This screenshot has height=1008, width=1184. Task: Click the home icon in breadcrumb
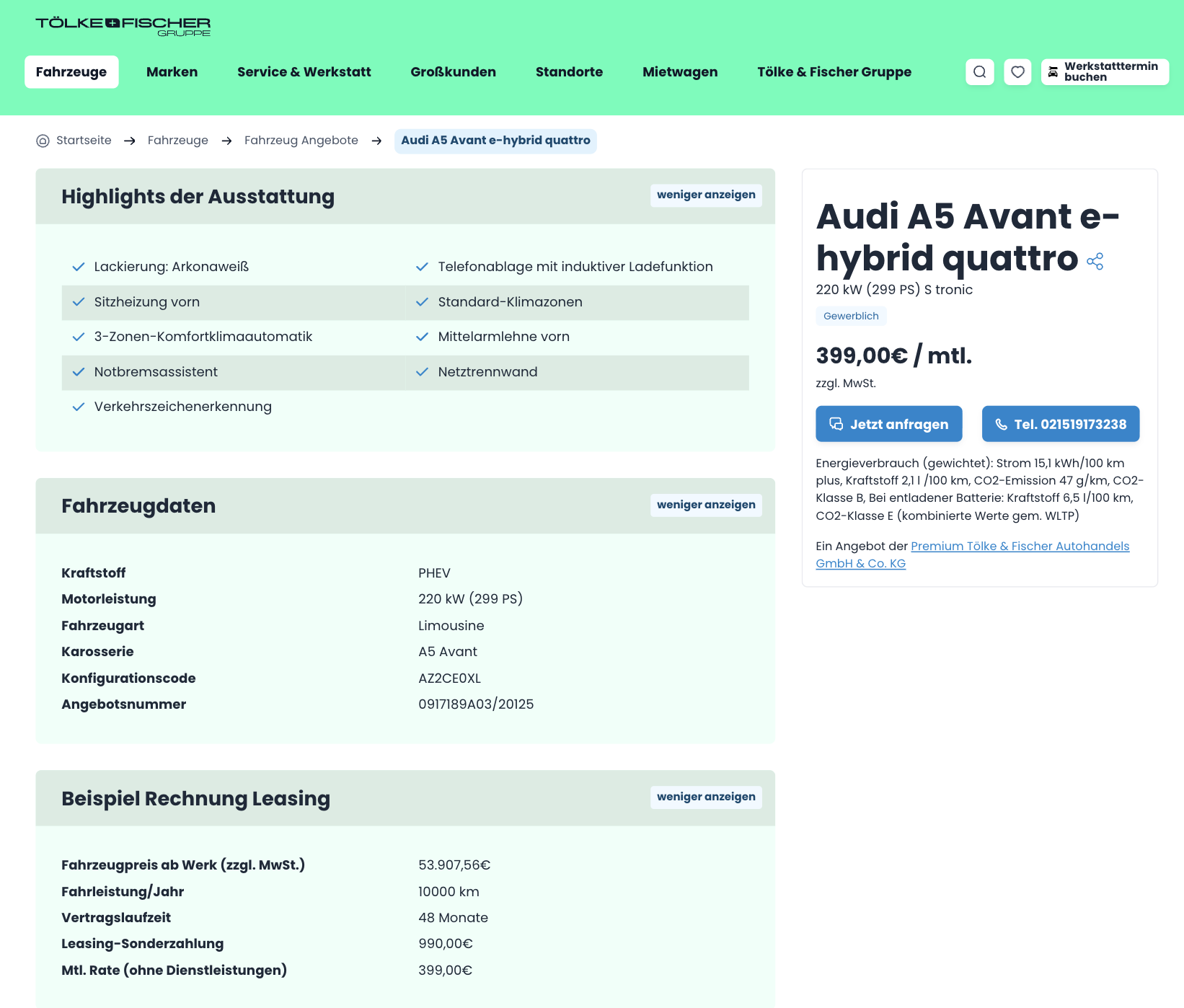point(43,141)
